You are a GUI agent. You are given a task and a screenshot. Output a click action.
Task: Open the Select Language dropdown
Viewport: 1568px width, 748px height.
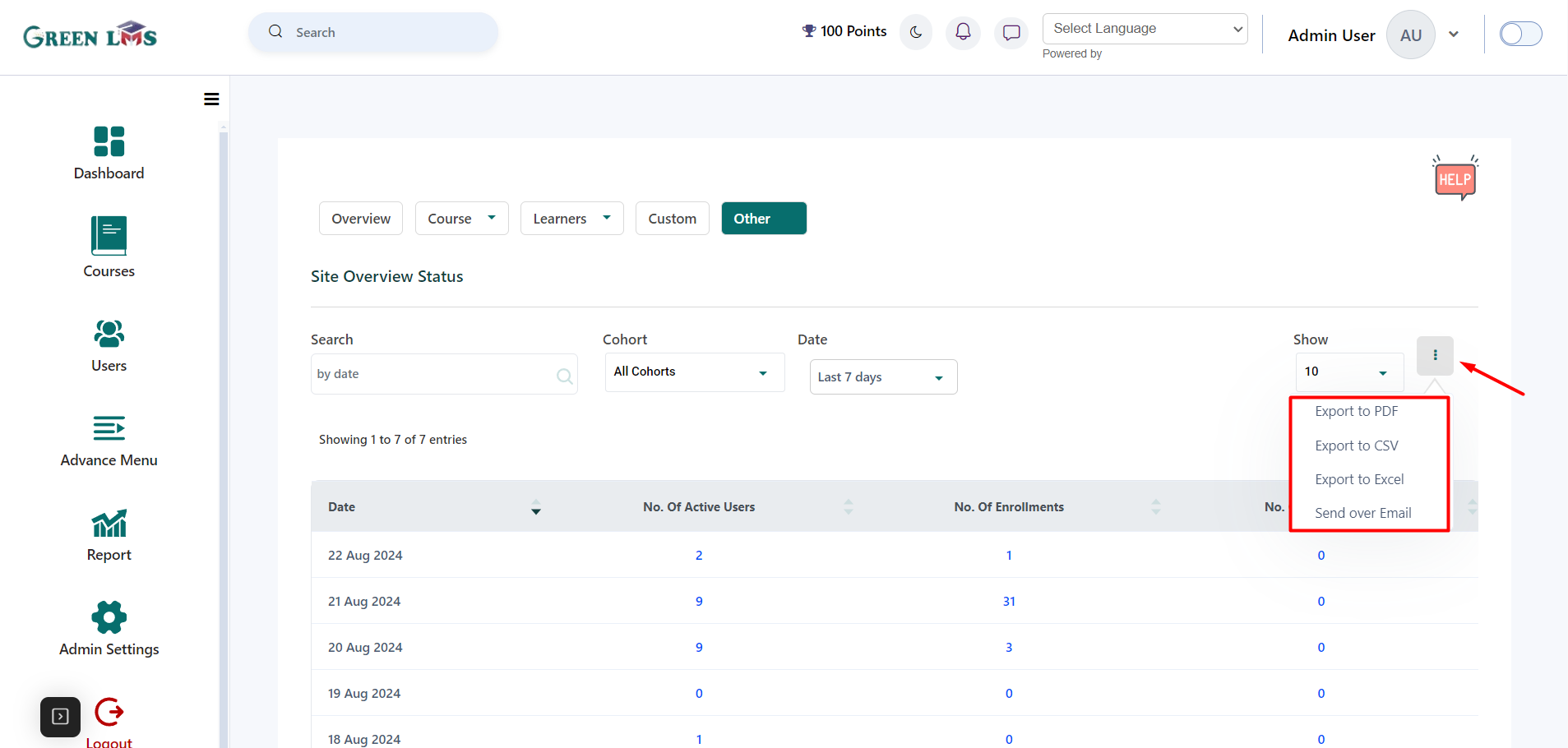[x=1145, y=29]
